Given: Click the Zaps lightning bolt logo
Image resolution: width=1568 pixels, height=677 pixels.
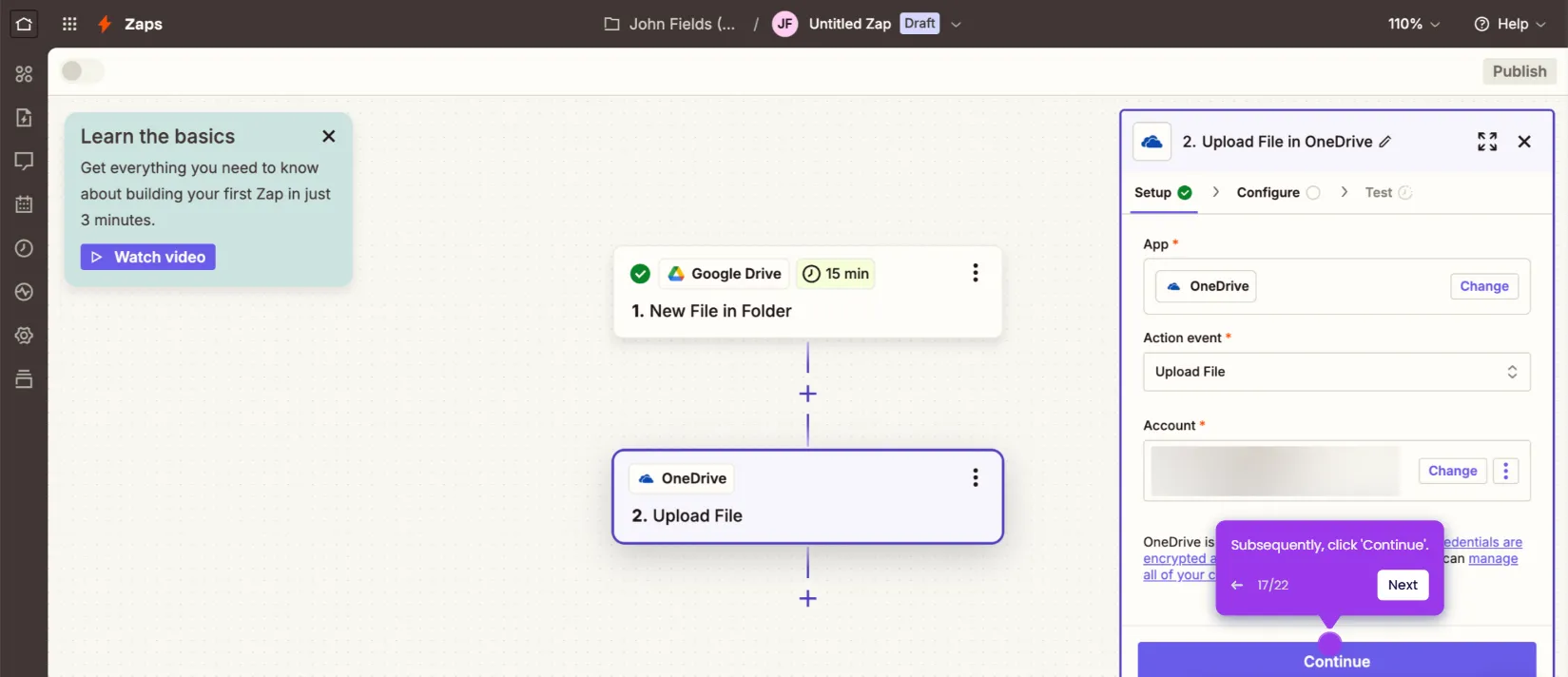Looking at the screenshot, I should tap(105, 24).
